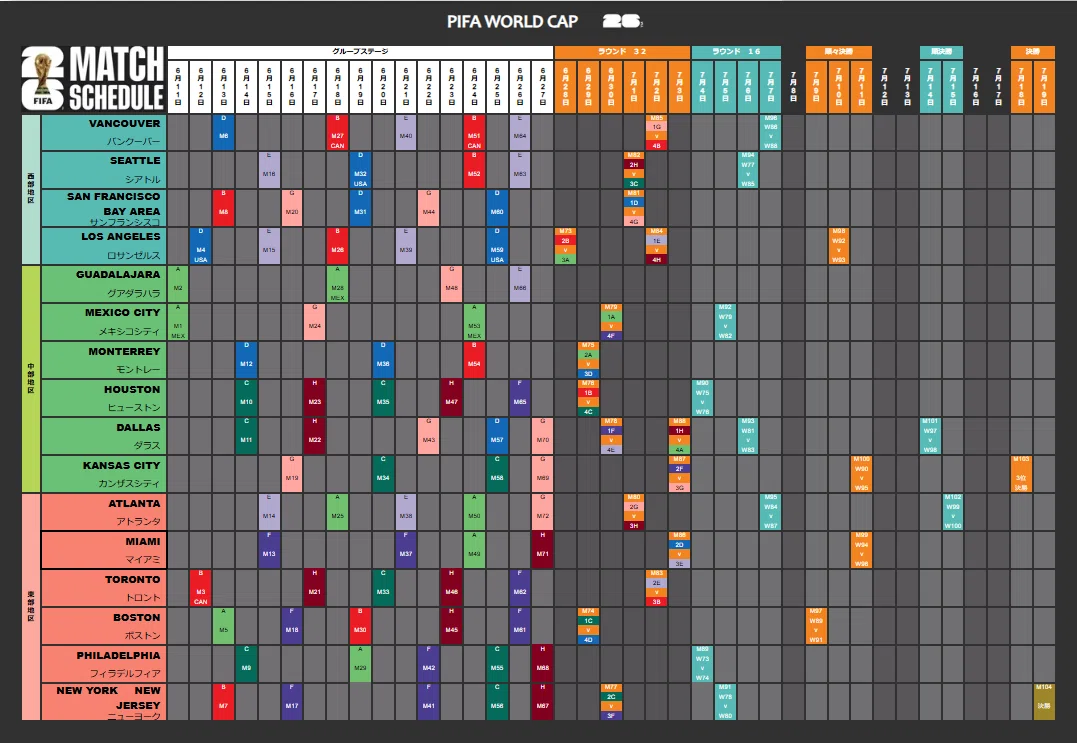Image resolution: width=1077 pixels, height=743 pixels.
Task: Select third-place match M103 cell
Action: tap(1021, 474)
